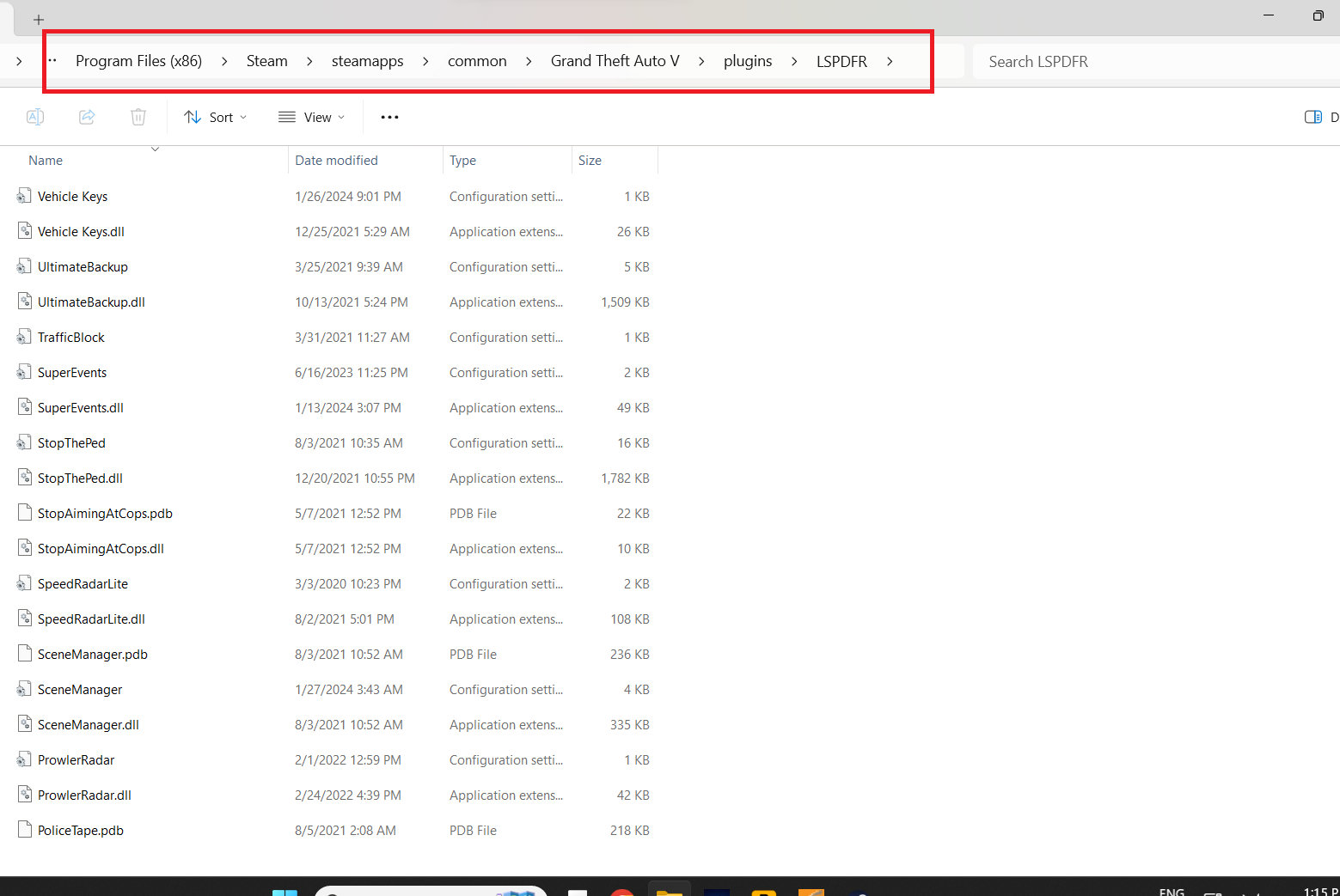Screen dimensions: 1340x896
Task: Click the SuperEvents.dll file icon
Action: point(25,407)
